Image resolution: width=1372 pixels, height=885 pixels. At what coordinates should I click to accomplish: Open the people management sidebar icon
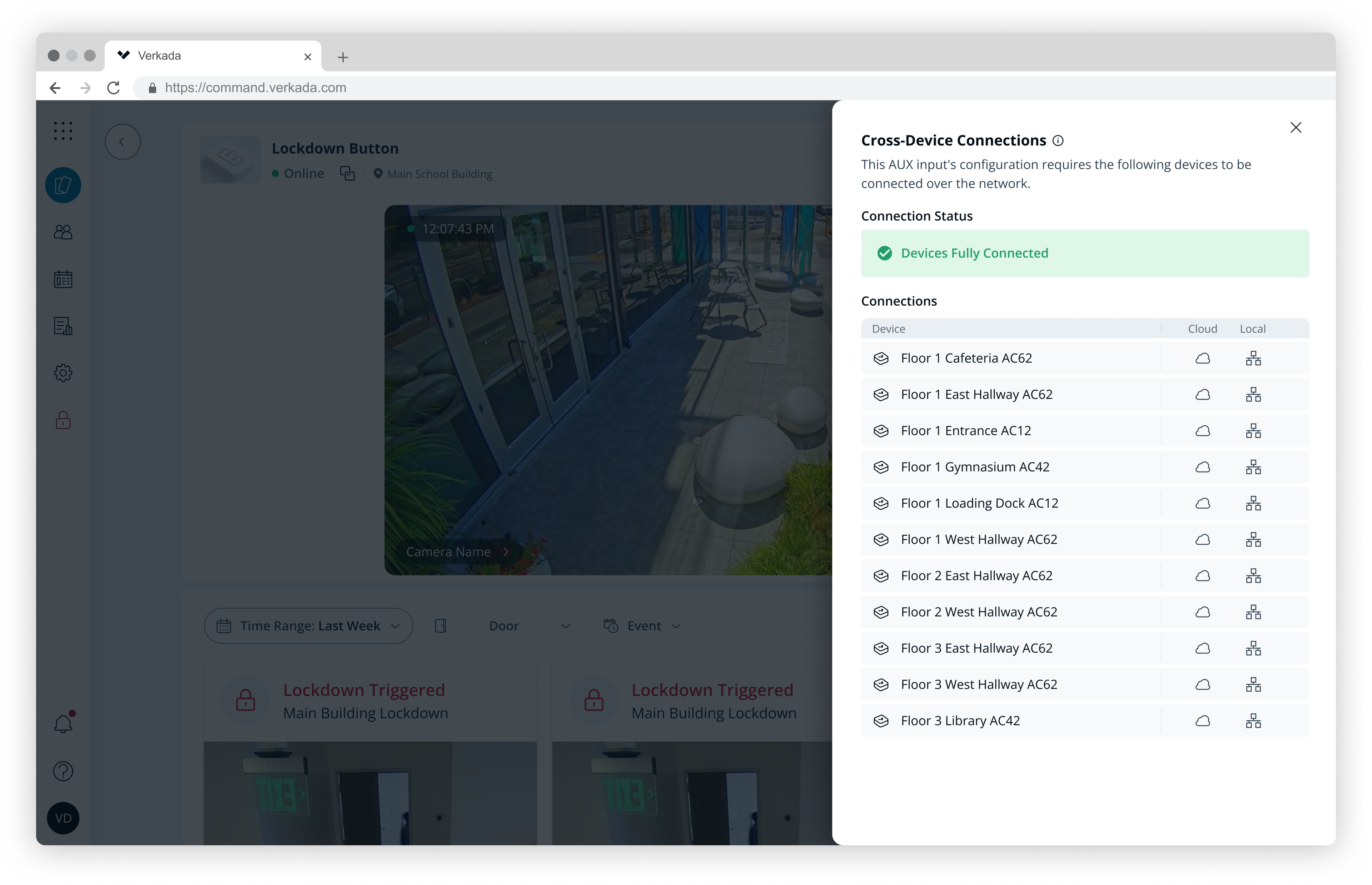pyautogui.click(x=63, y=232)
